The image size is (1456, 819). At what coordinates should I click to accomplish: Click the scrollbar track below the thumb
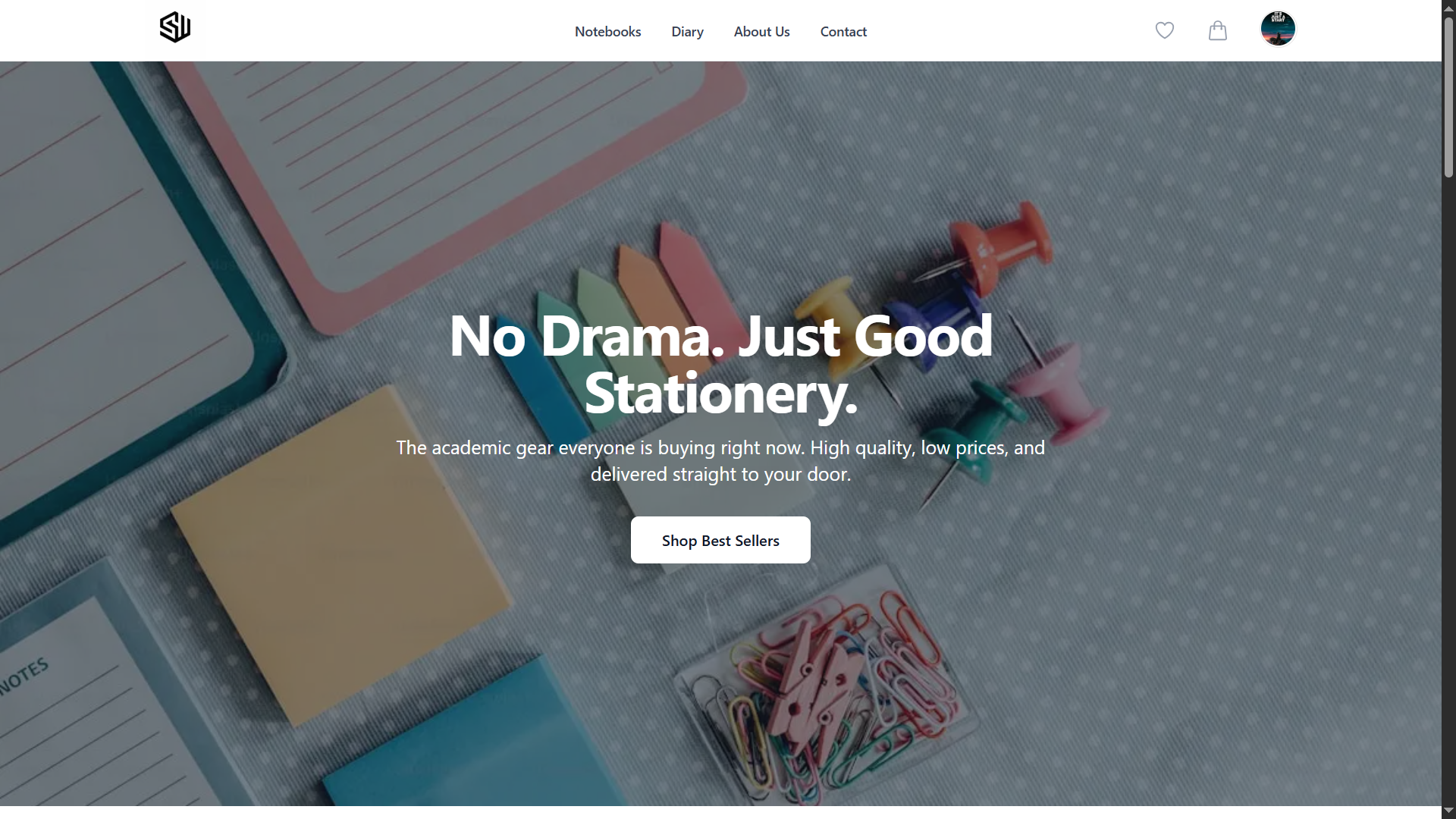coord(1448,493)
